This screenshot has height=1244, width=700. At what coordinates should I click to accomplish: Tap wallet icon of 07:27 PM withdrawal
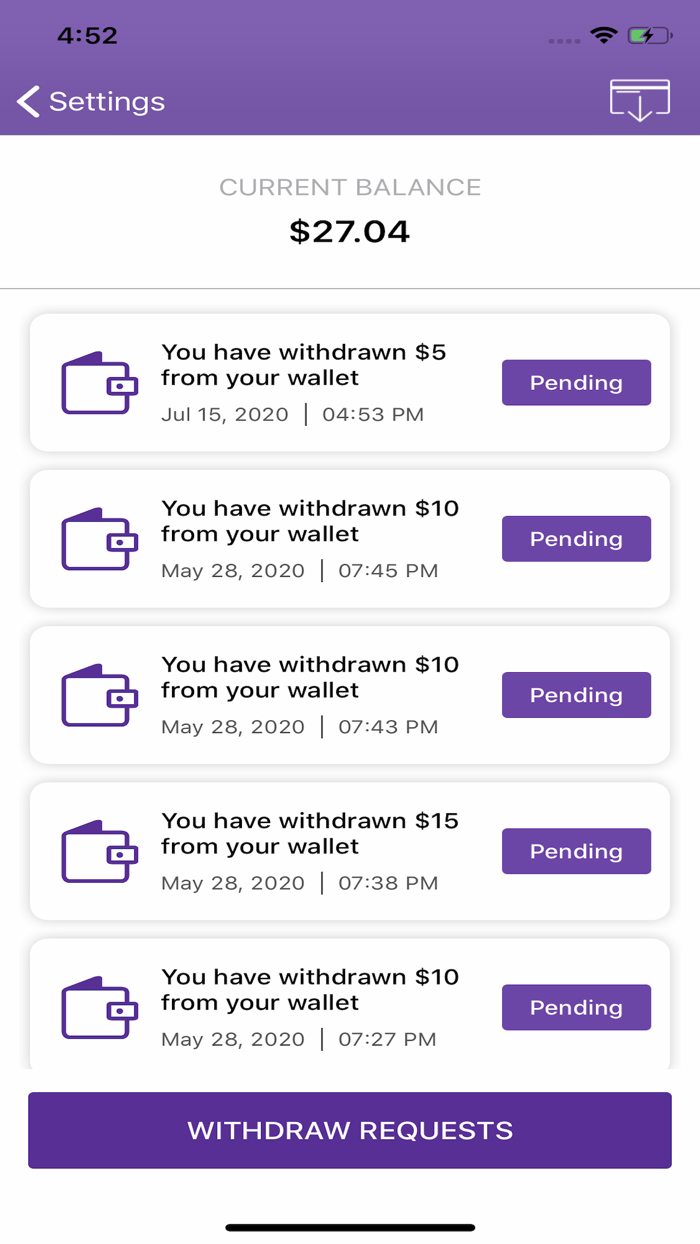[99, 1007]
